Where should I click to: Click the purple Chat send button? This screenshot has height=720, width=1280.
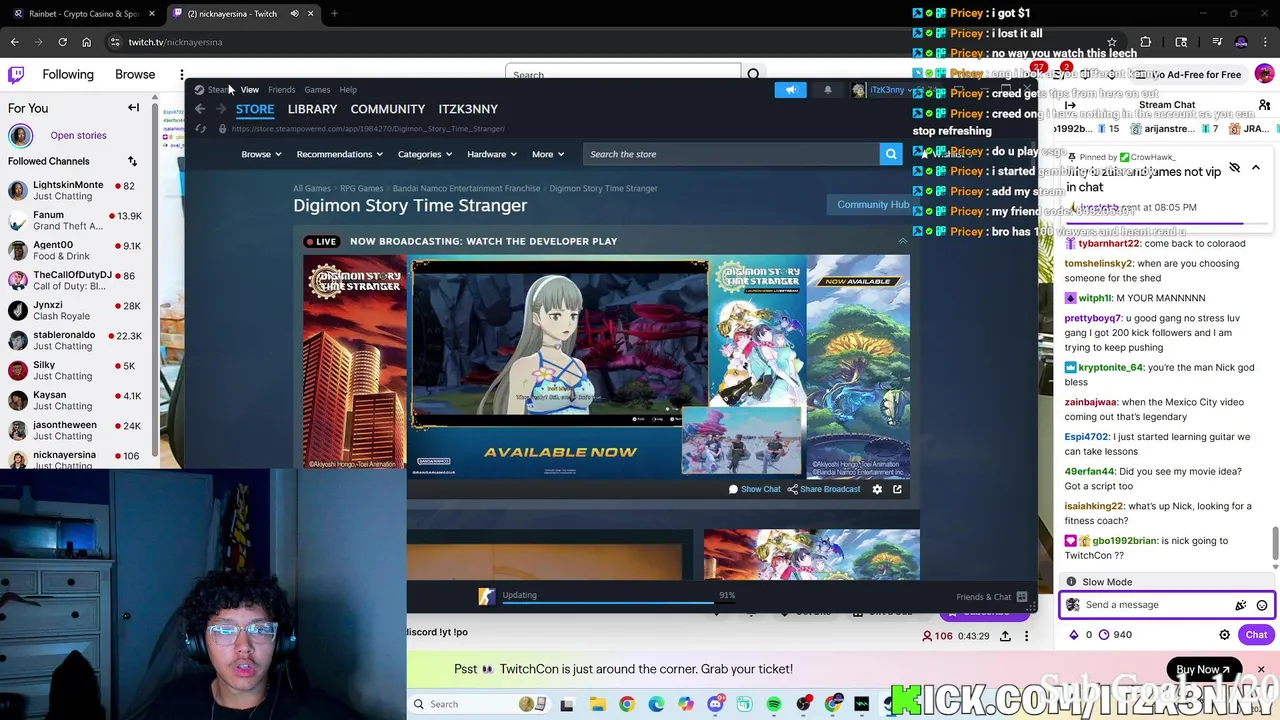pos(1256,635)
